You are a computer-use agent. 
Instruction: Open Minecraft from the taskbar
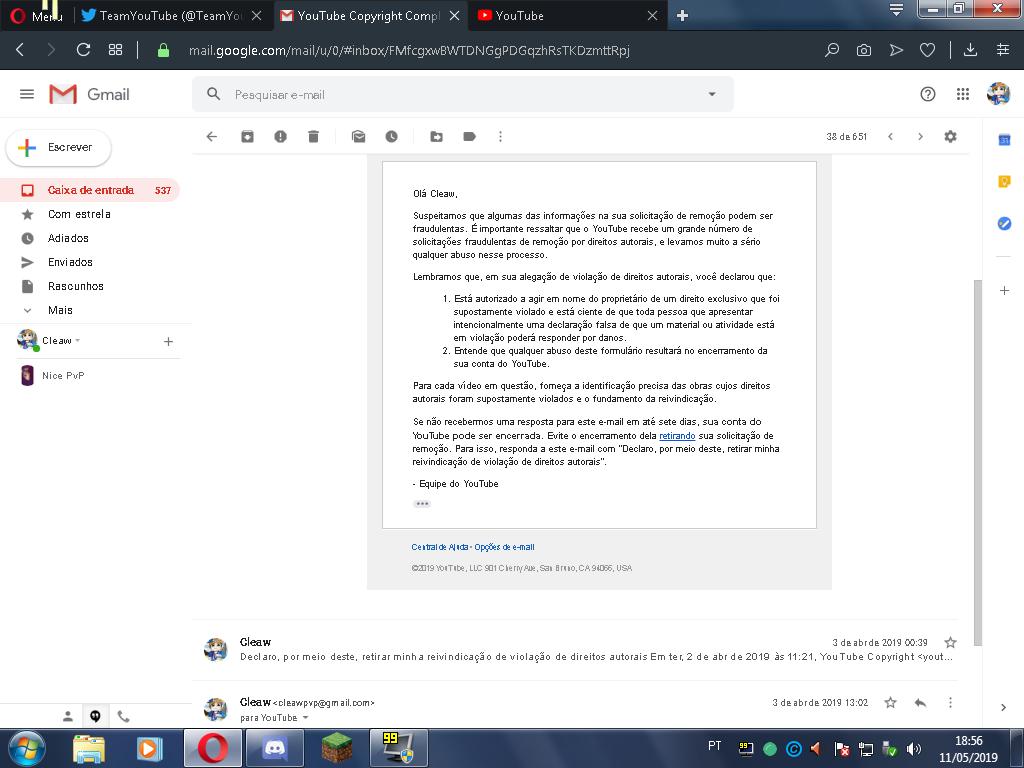(x=337, y=748)
